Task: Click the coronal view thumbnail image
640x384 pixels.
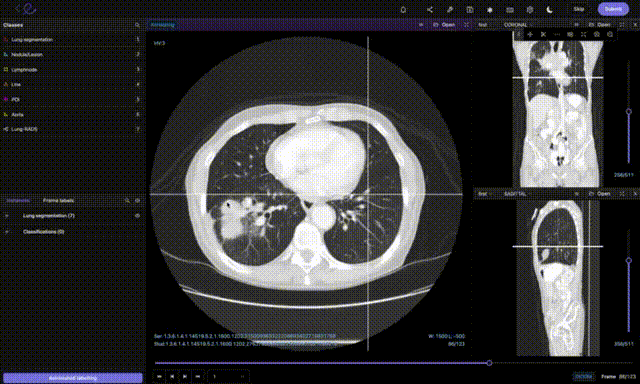Action: pyautogui.click(x=558, y=110)
